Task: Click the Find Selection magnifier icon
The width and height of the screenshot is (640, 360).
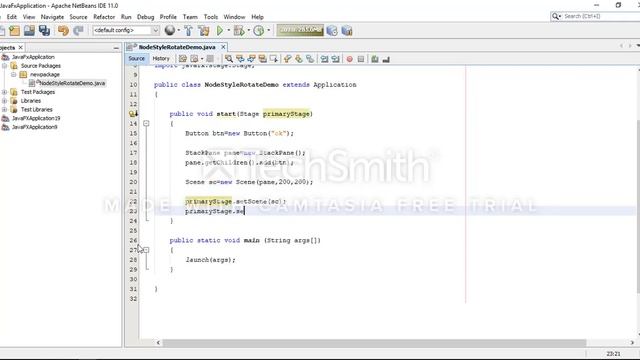Action: pyautogui.click(x=229, y=59)
